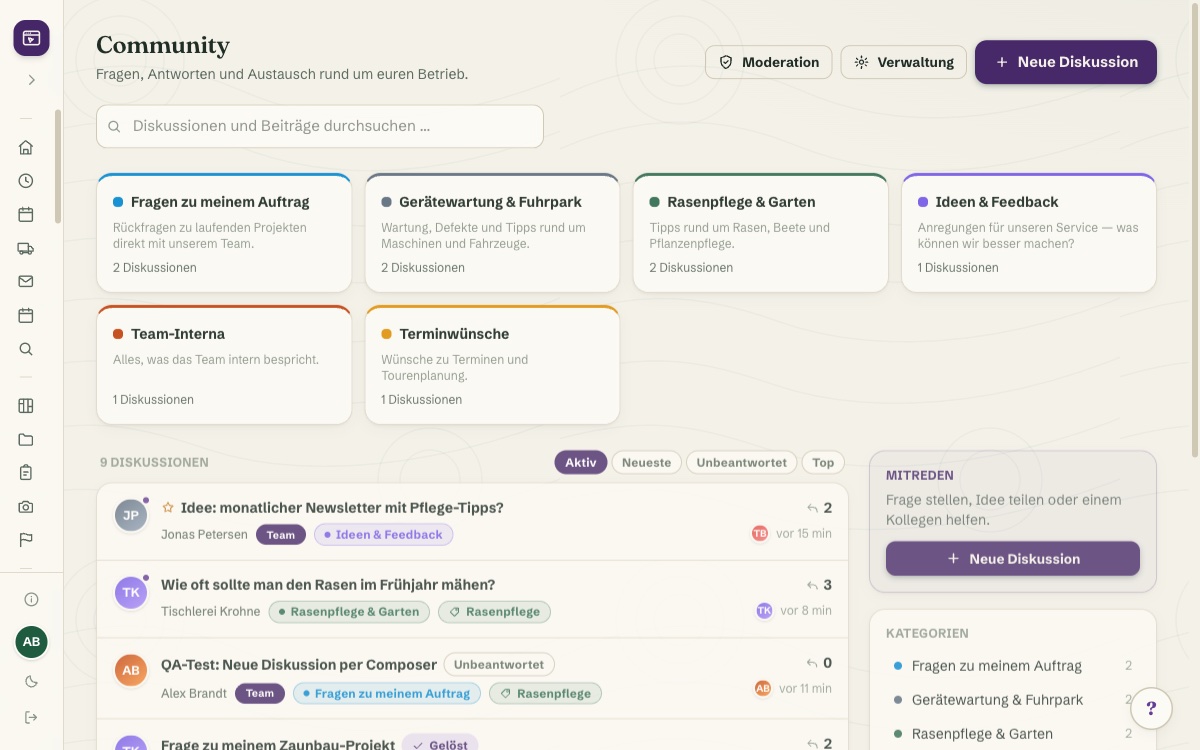Open the folder icon in the sidebar

pyautogui.click(x=26, y=439)
